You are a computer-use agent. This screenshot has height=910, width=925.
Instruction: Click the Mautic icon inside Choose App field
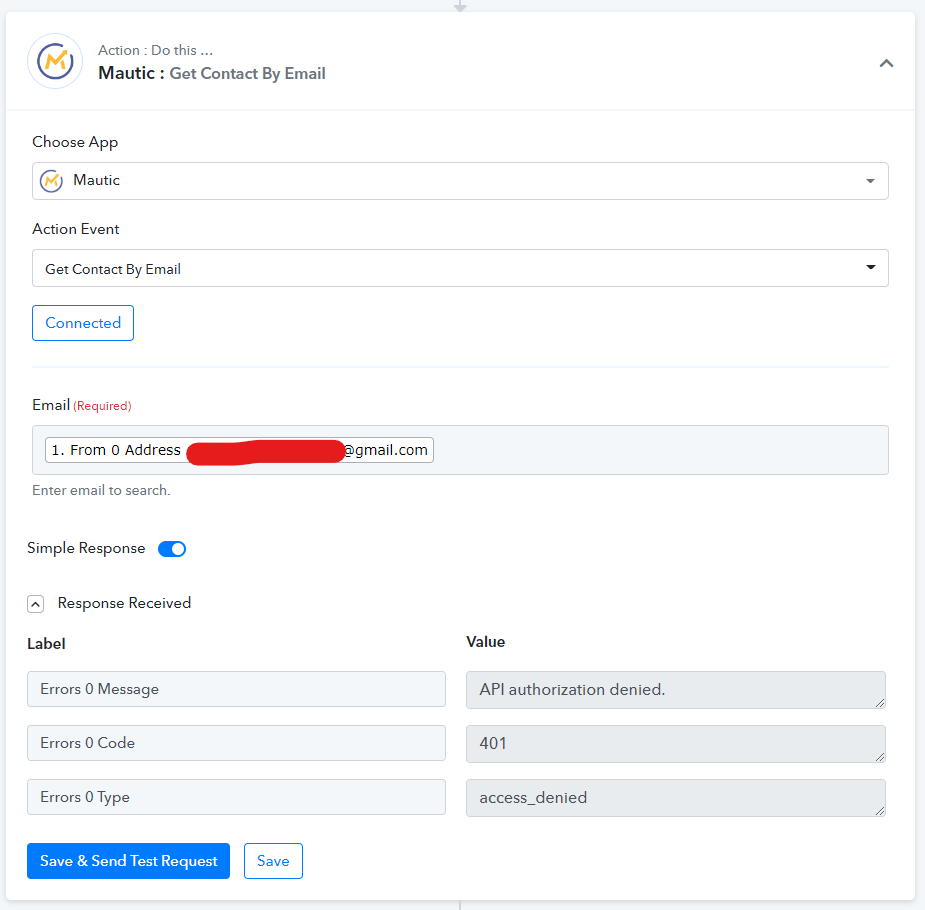51,181
